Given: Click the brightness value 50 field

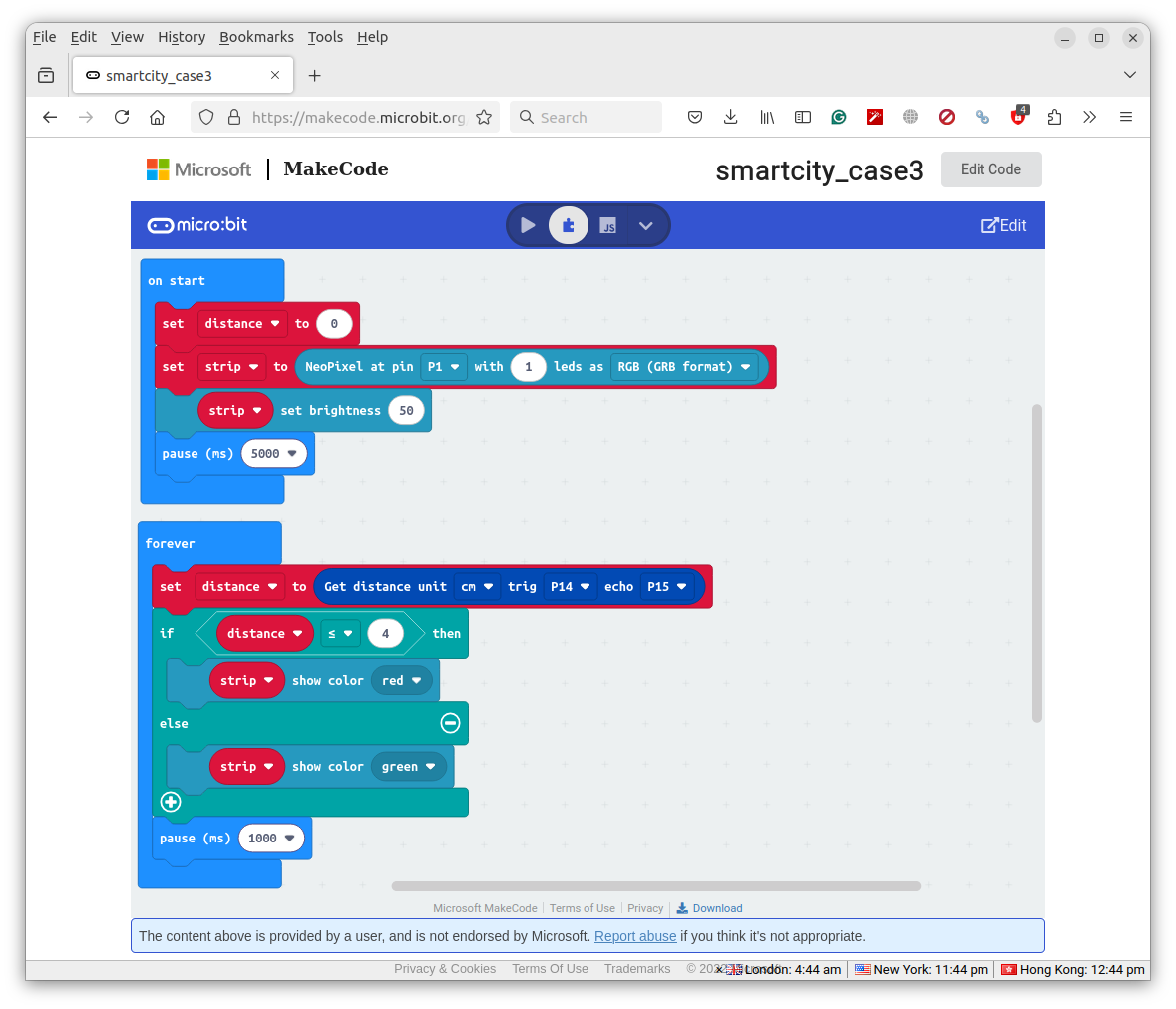Looking at the screenshot, I should pyautogui.click(x=406, y=410).
